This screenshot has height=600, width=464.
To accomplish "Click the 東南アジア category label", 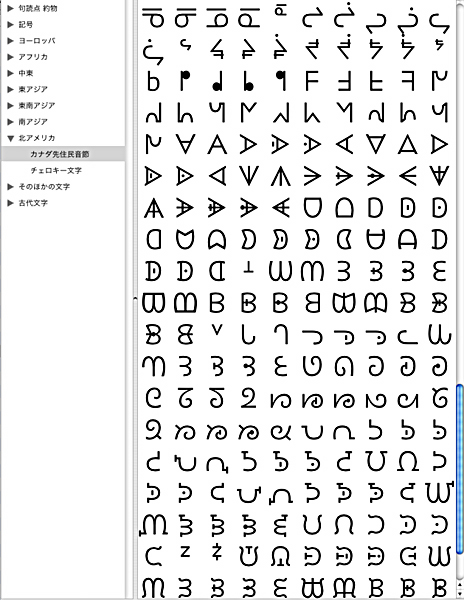I will 37,105.
